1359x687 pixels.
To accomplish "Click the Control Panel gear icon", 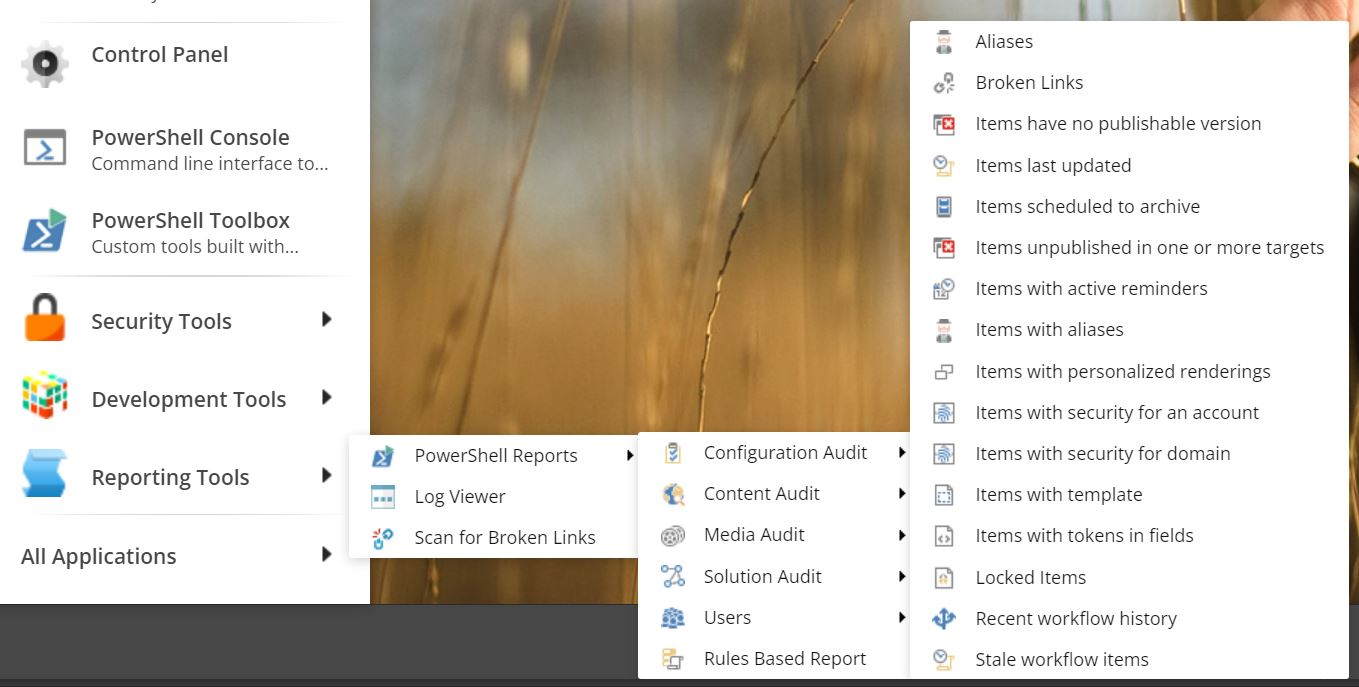I will point(45,64).
